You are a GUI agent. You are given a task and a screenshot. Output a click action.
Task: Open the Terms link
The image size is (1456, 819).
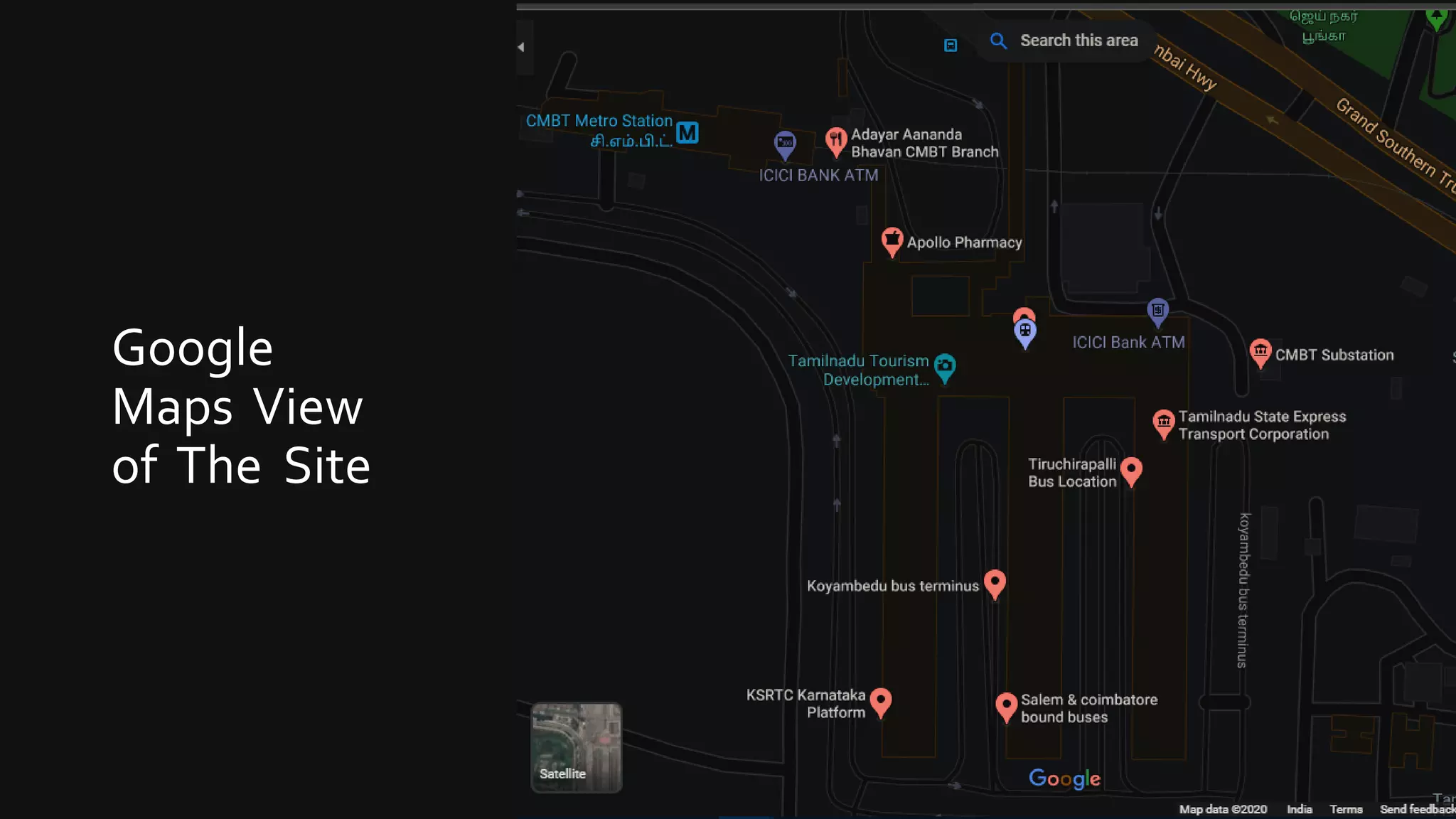click(1346, 809)
